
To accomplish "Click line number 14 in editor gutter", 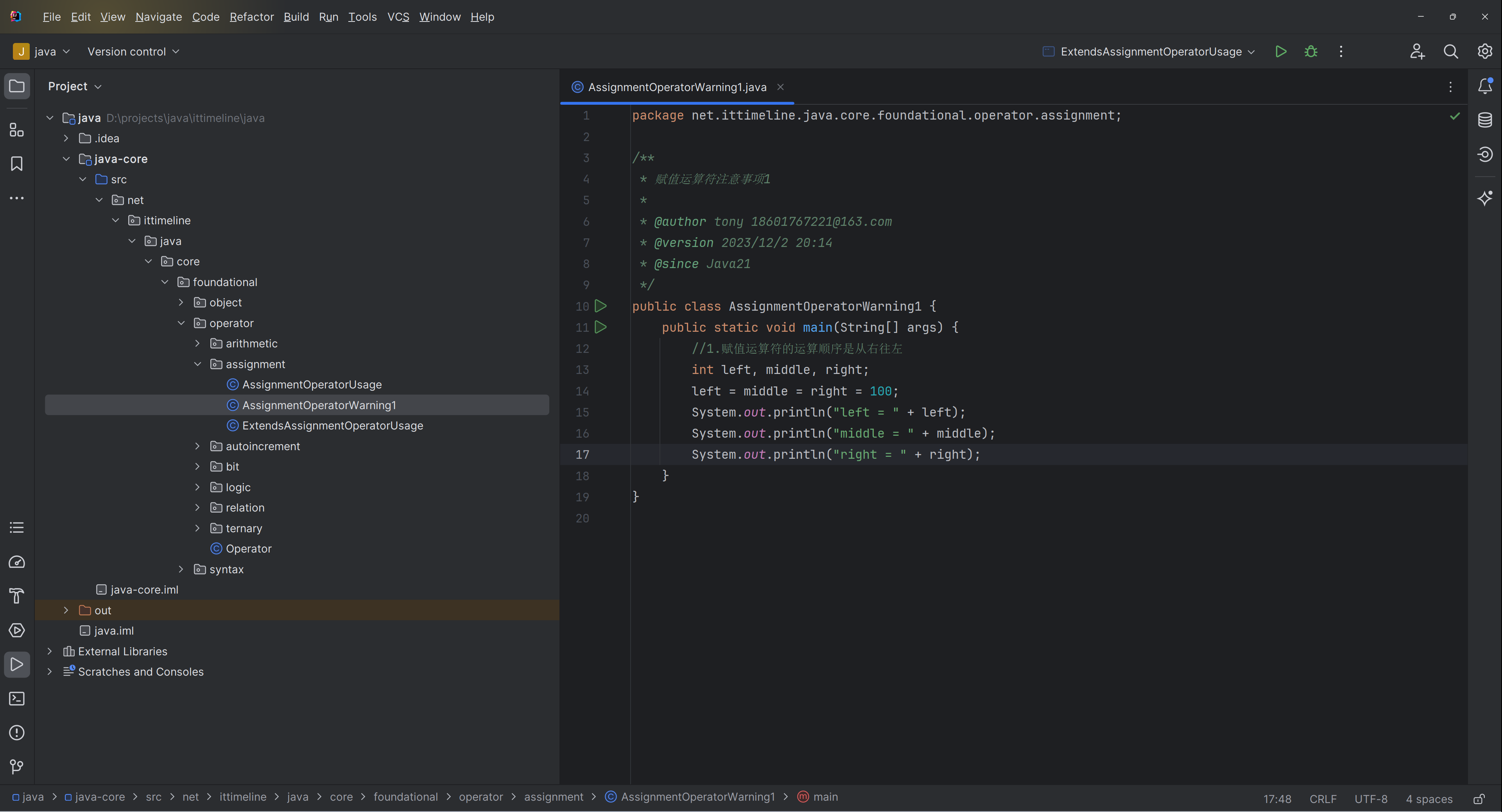I will coord(582,391).
